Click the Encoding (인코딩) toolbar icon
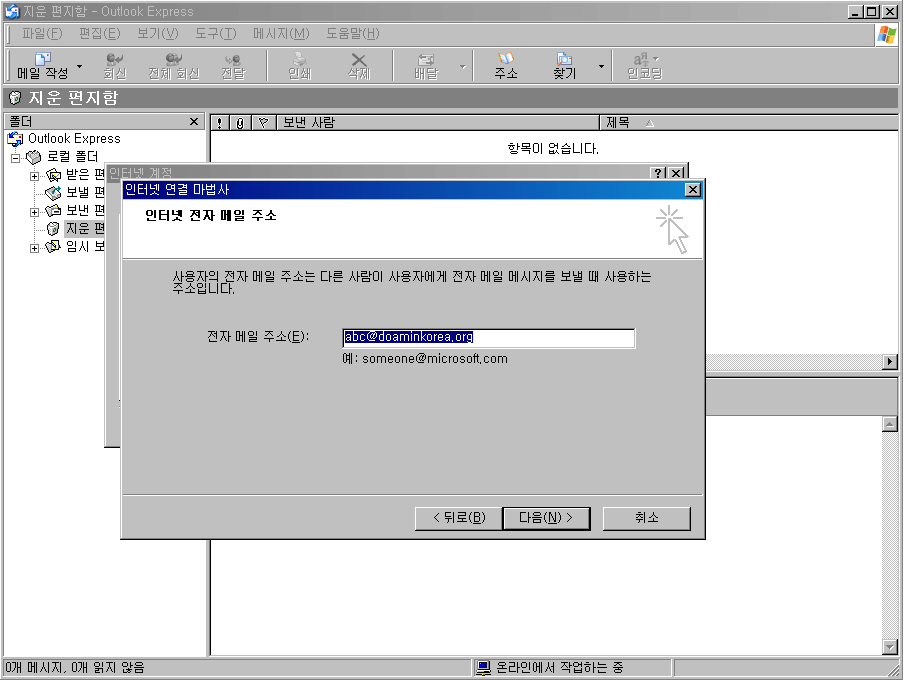Image resolution: width=903 pixels, height=680 pixels. pos(644,66)
